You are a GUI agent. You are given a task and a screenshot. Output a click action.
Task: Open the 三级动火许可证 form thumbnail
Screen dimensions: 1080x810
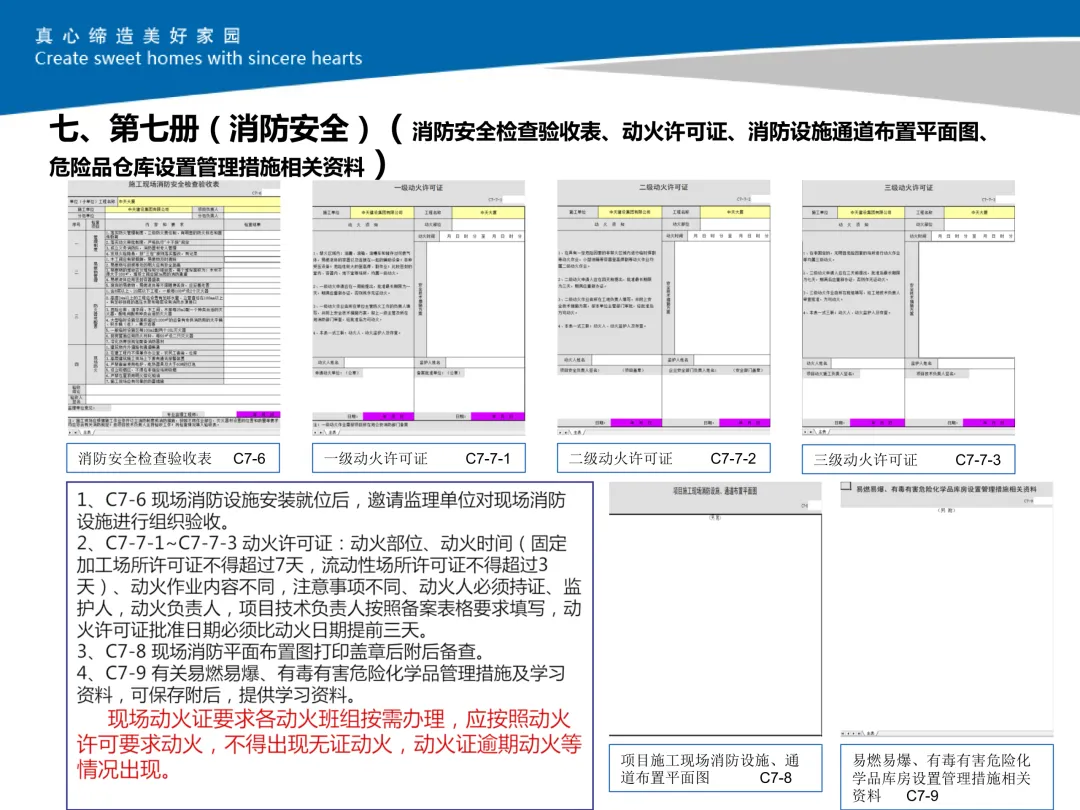[x=908, y=308]
